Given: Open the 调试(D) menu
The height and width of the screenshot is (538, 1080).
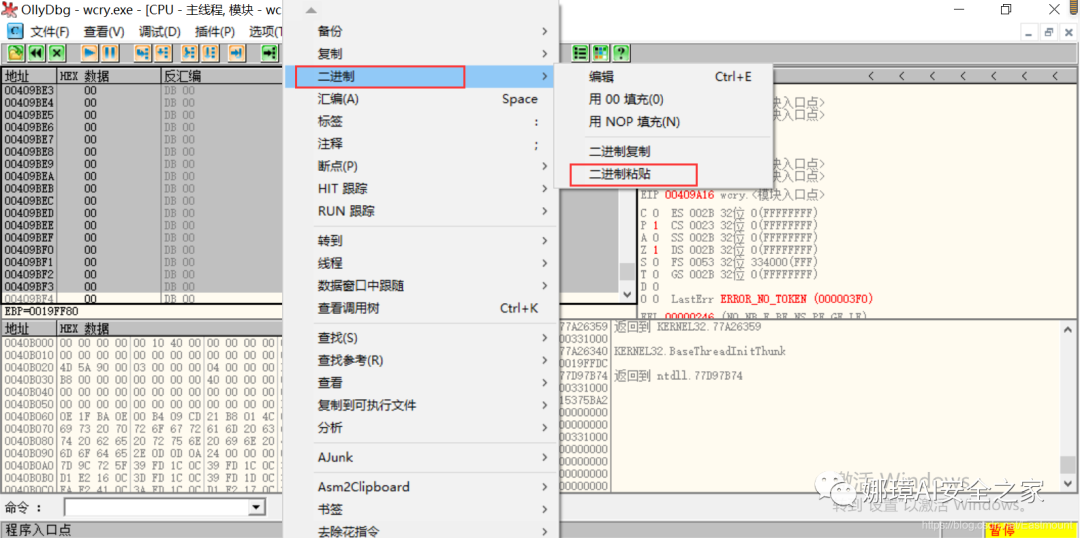Looking at the screenshot, I should pyautogui.click(x=160, y=32).
